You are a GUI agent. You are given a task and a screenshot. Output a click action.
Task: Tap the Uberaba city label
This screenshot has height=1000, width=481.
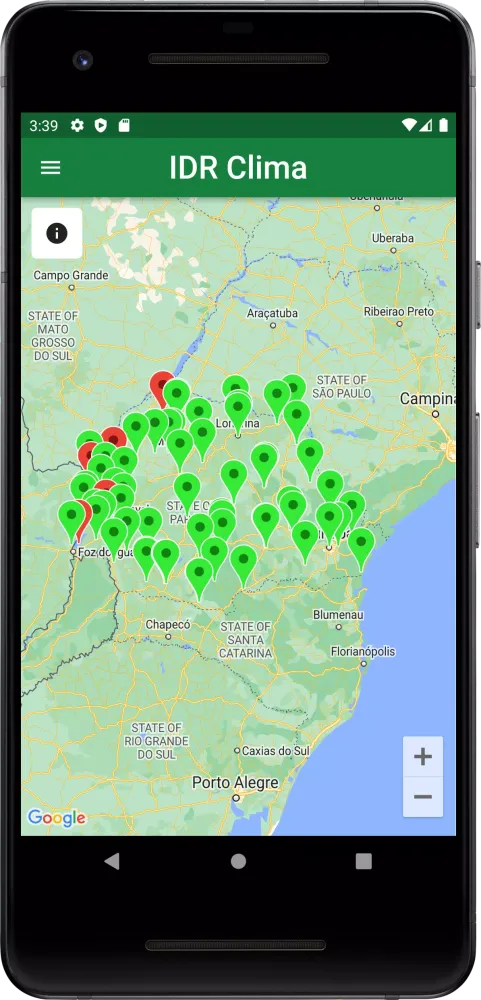click(x=392, y=238)
